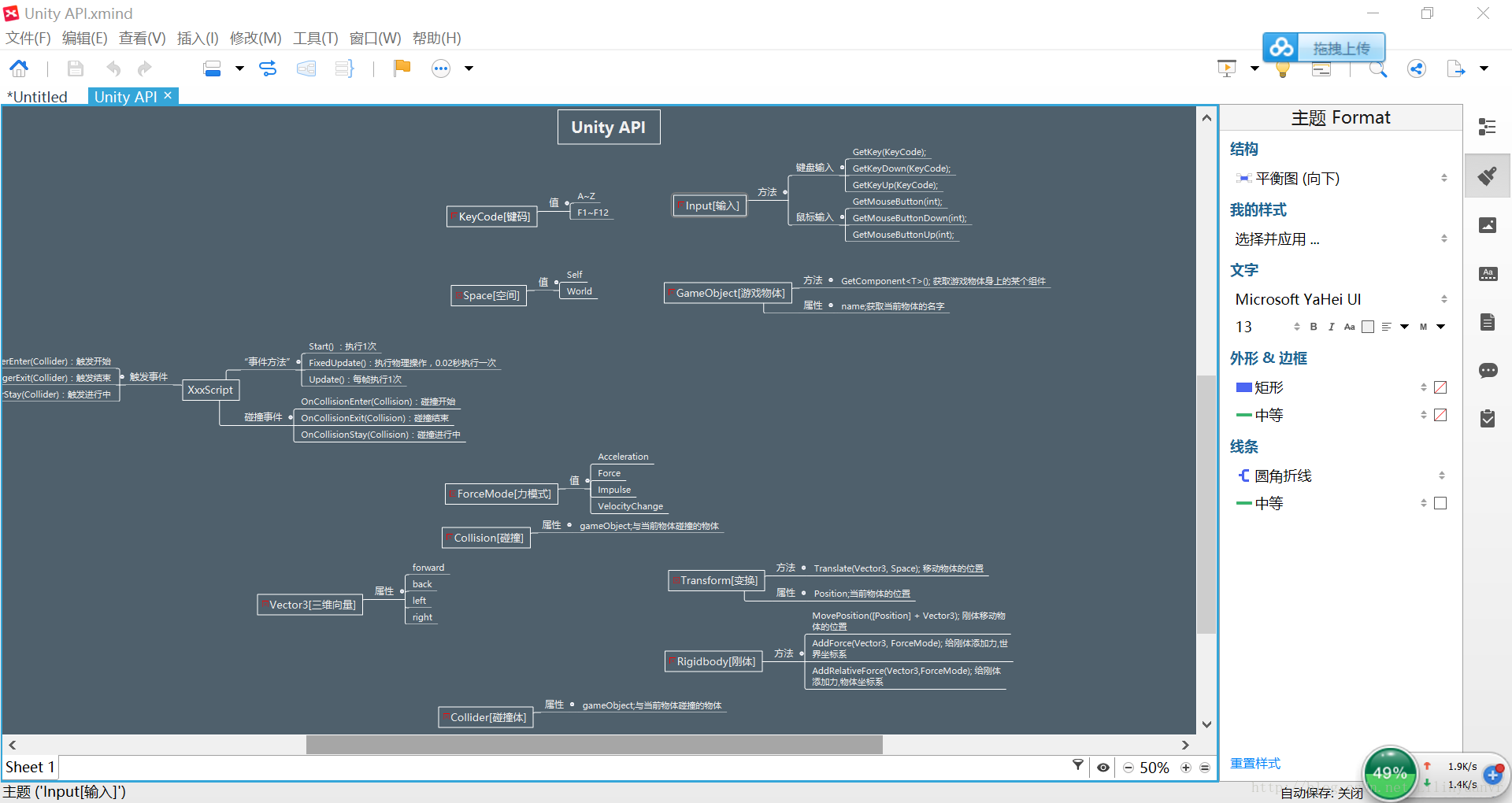Add a marker with the orange flag icon
The height and width of the screenshot is (803, 1512).
402,68
